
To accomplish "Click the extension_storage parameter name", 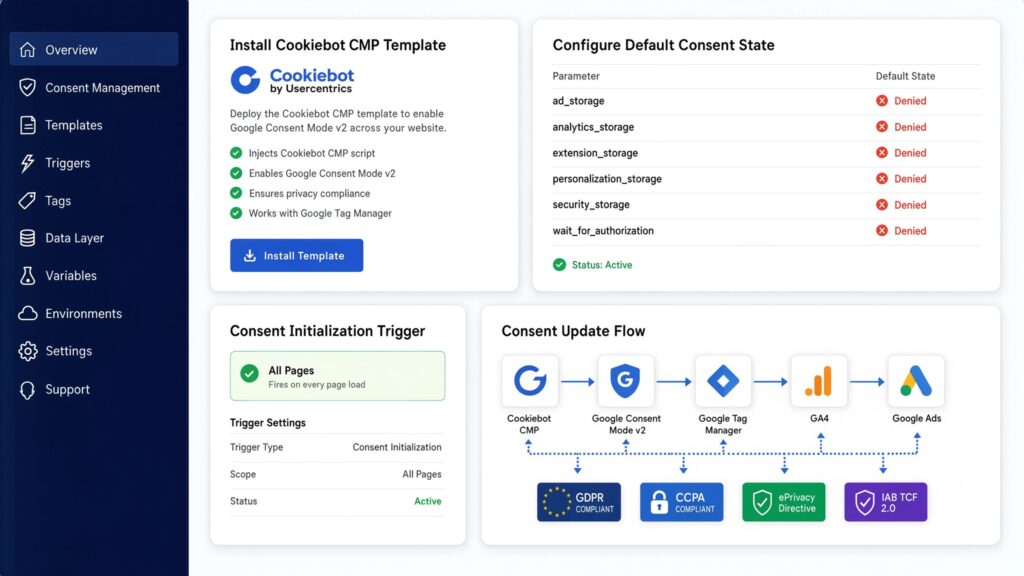I will 595,153.
